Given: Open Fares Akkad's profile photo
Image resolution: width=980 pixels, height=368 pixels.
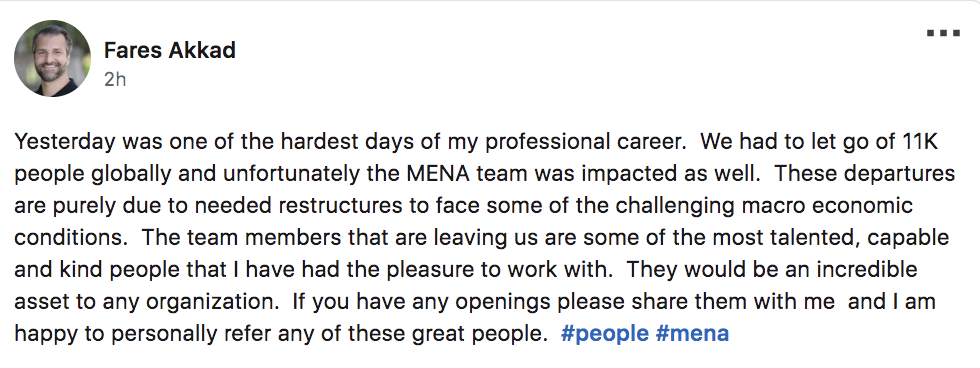Looking at the screenshot, I should click(x=52, y=58).
